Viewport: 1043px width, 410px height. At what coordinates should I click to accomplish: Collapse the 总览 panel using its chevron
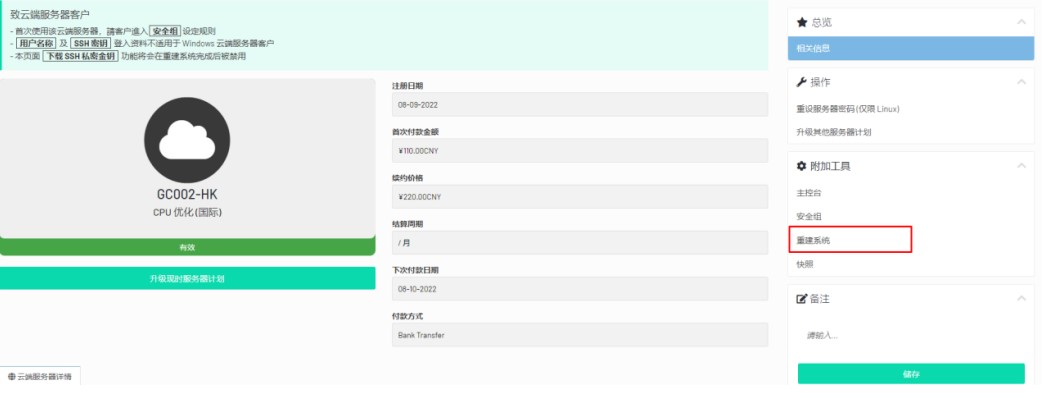tap(1020, 22)
